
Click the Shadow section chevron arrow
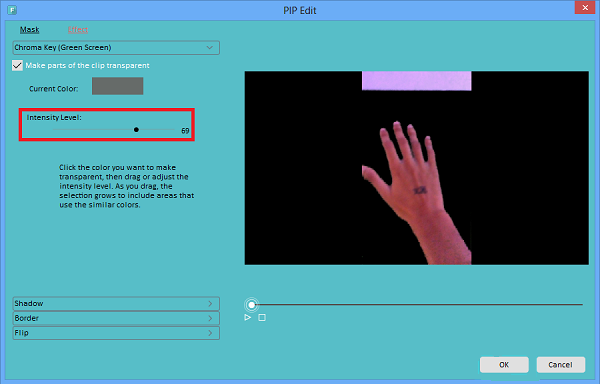[x=210, y=303]
